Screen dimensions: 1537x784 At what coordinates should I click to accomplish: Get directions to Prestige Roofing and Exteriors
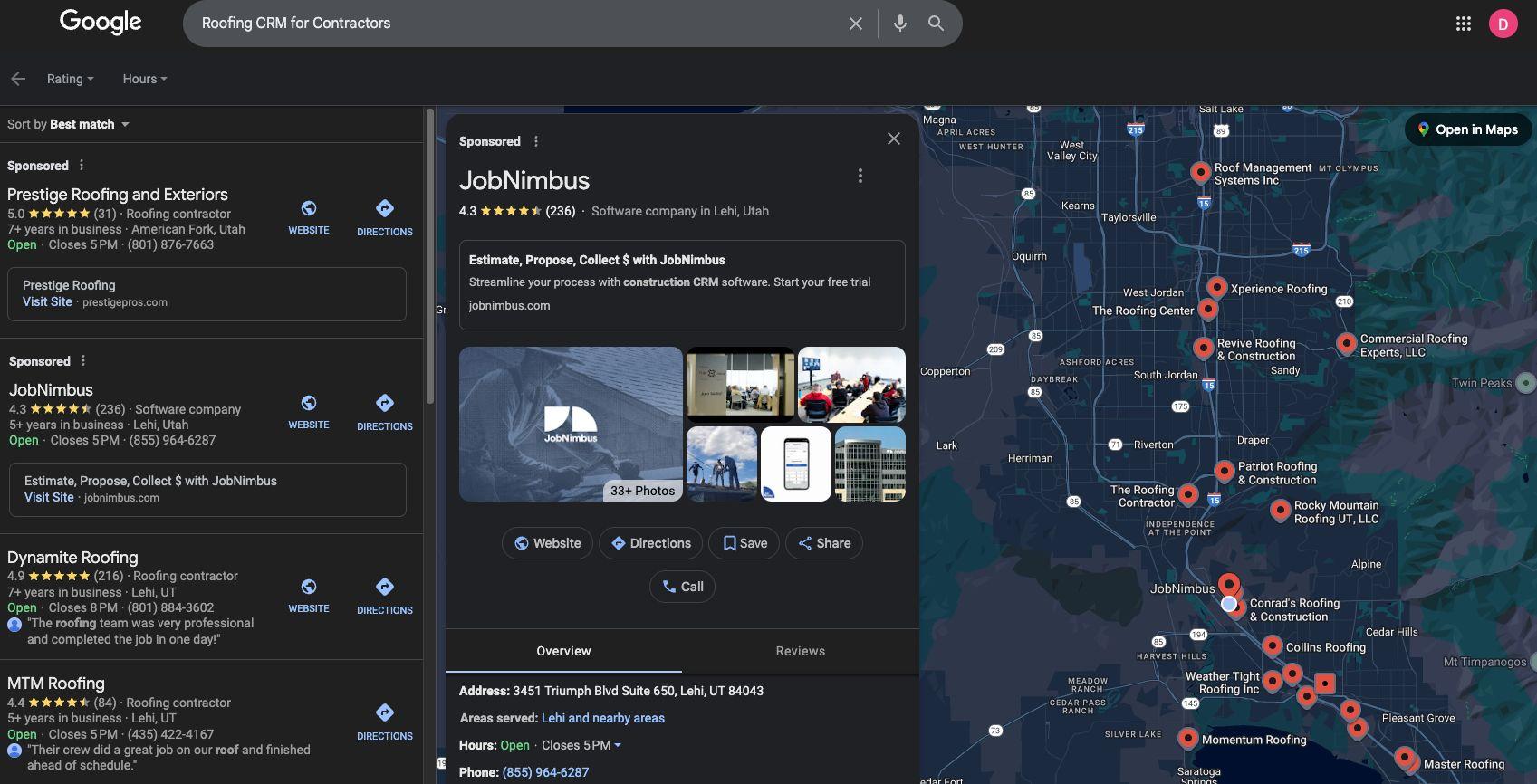385,217
